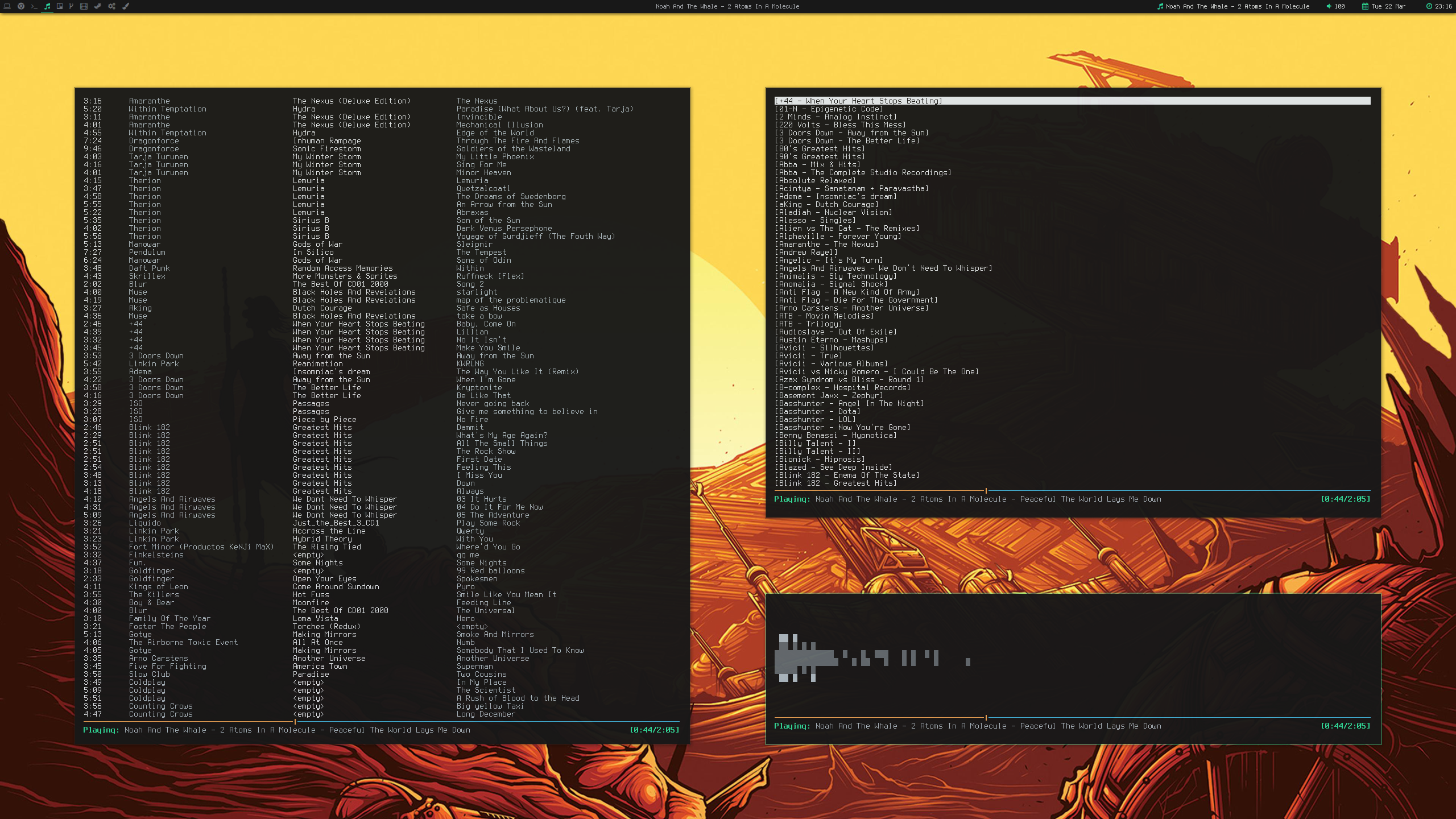Select the paintbrush graphics workspace
The image size is (1456, 819).
click(x=126, y=6)
